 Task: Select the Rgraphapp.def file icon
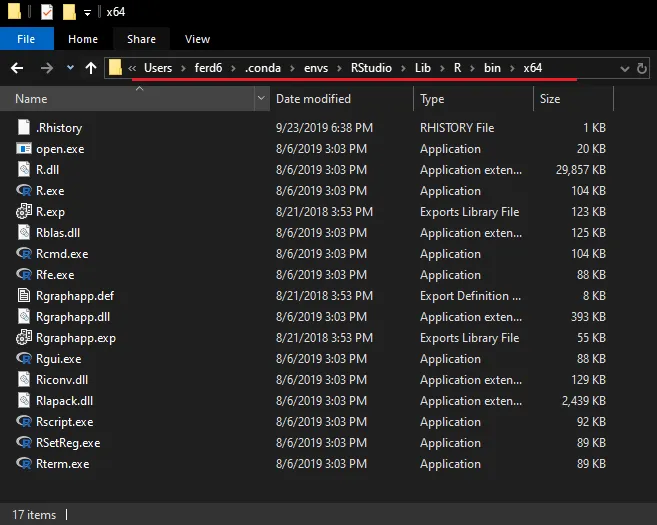(x=25, y=296)
